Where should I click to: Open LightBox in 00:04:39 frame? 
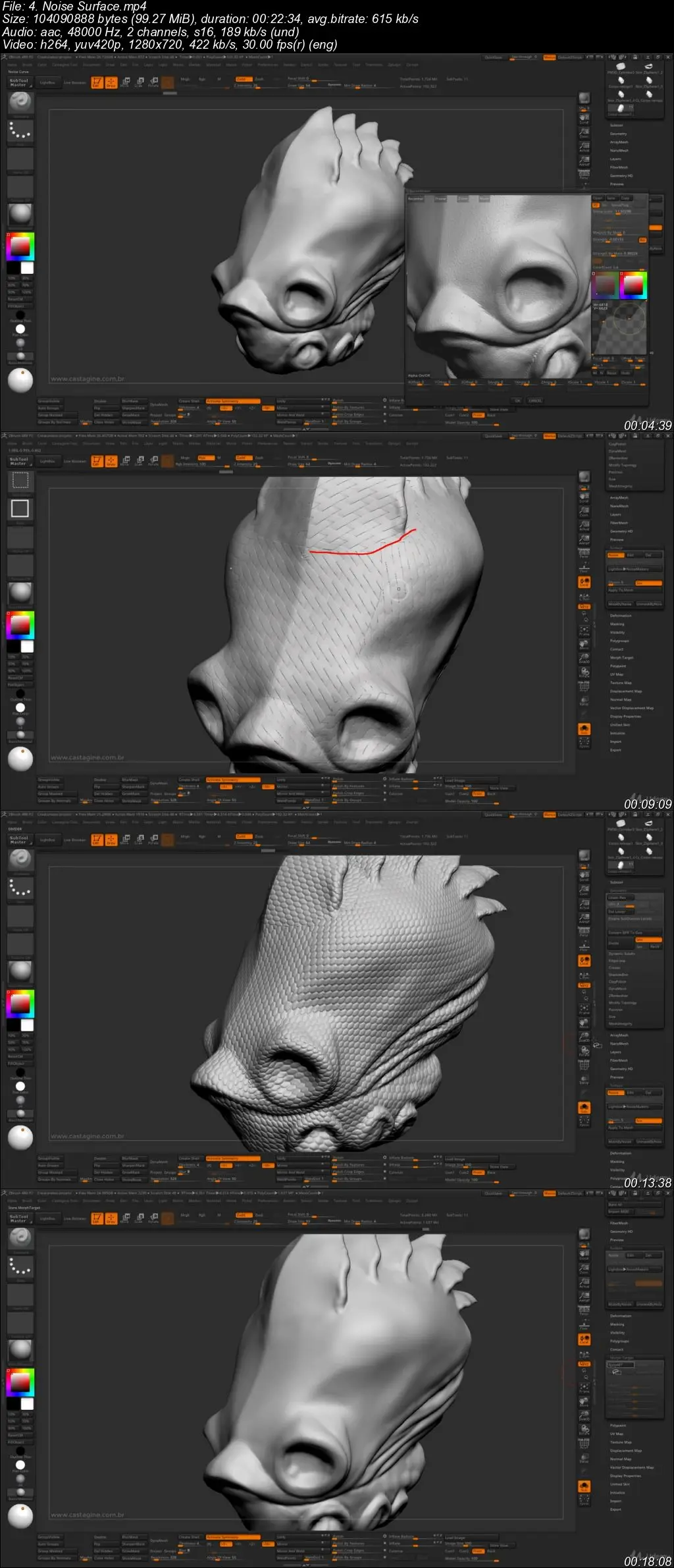[47, 83]
